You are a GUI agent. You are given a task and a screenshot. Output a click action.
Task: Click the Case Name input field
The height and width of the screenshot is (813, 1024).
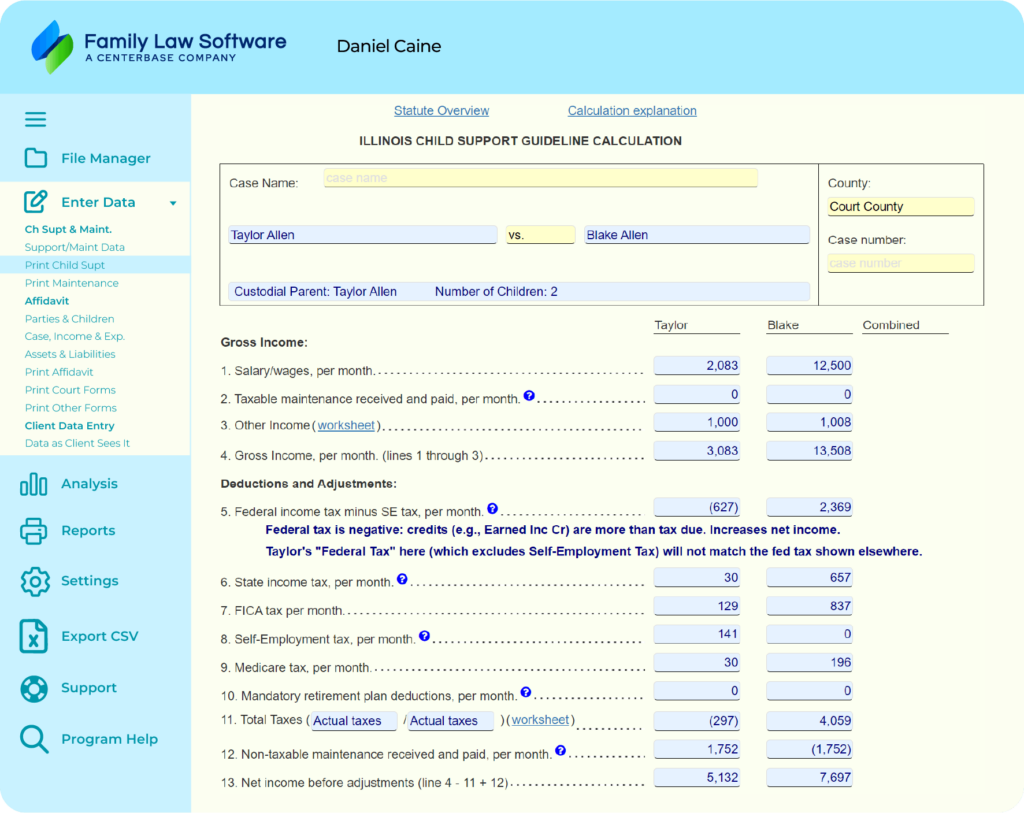[540, 178]
